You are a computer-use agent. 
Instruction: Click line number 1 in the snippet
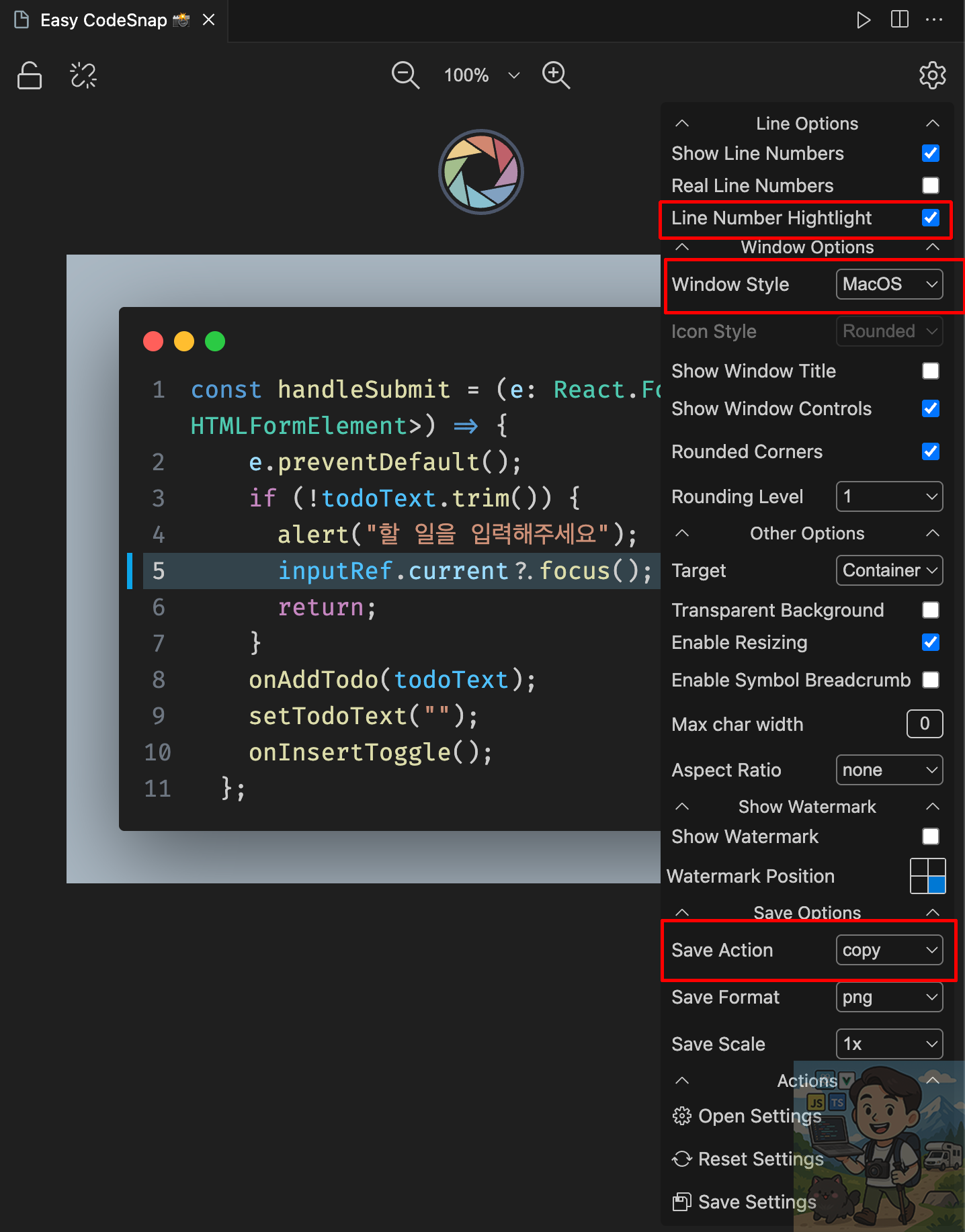[159, 390]
